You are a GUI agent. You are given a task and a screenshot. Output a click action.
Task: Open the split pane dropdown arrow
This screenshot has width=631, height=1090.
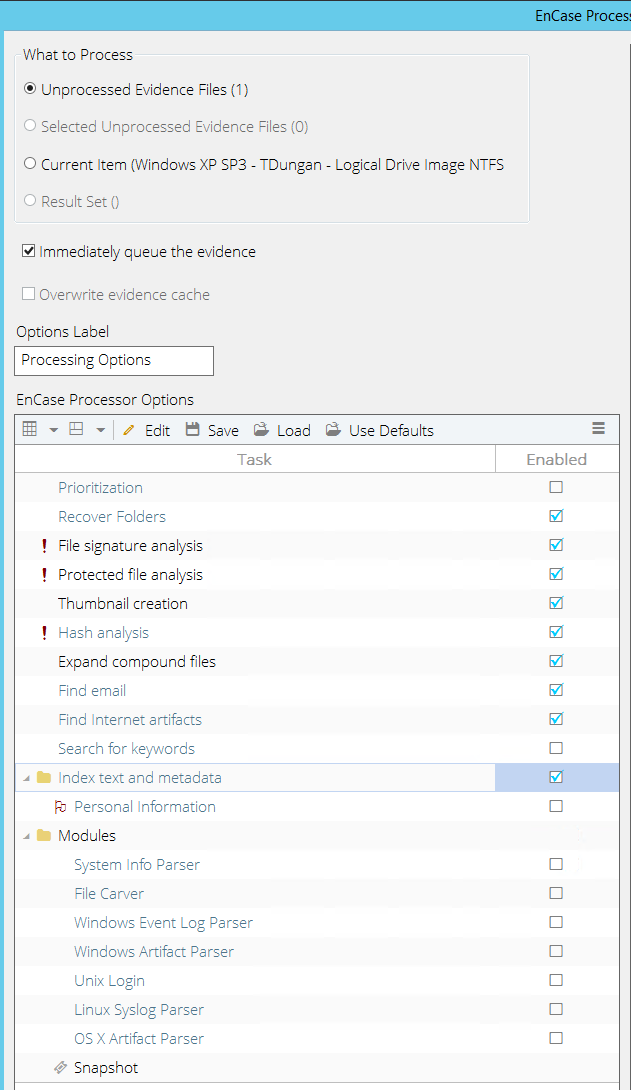(x=101, y=430)
